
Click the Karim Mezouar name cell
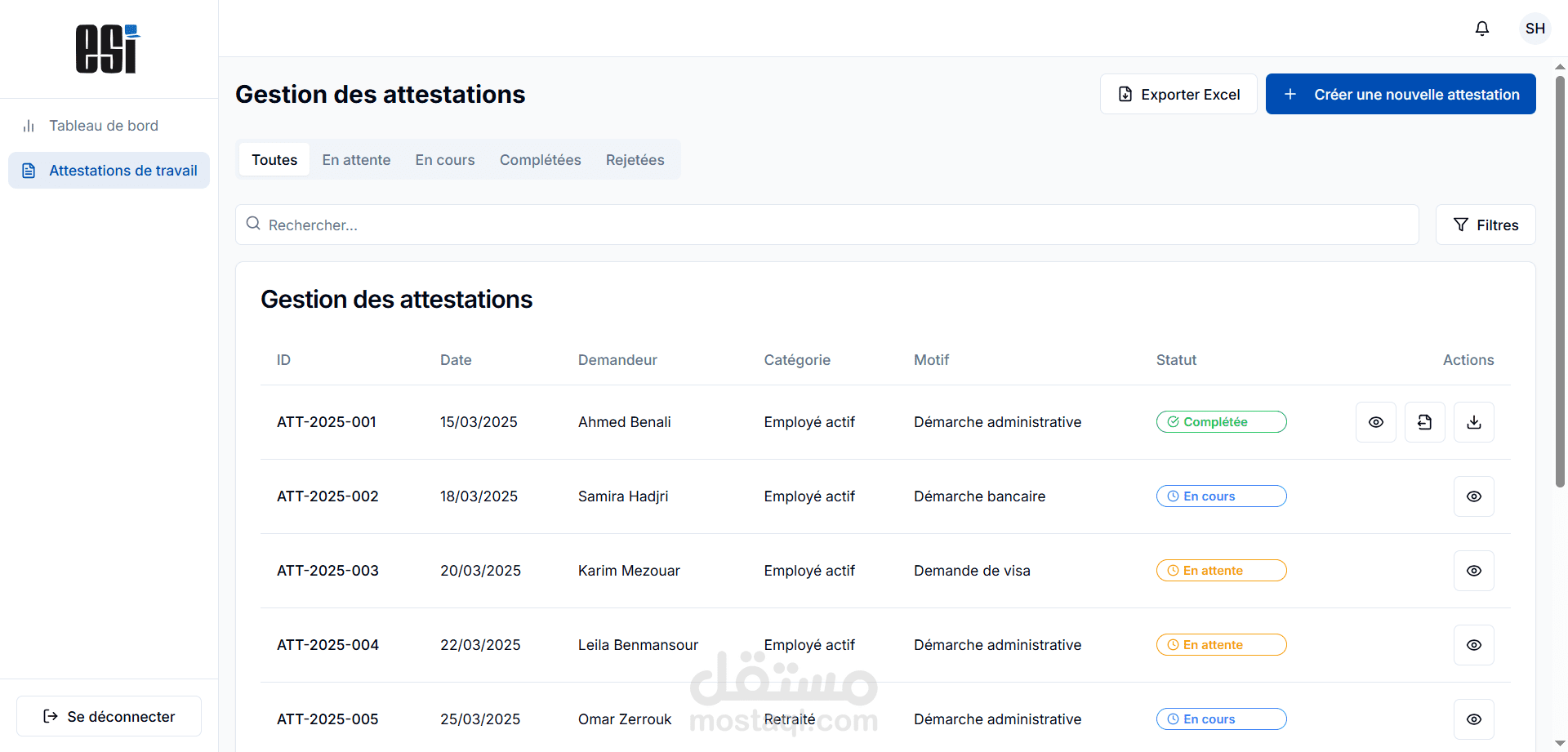[629, 571]
